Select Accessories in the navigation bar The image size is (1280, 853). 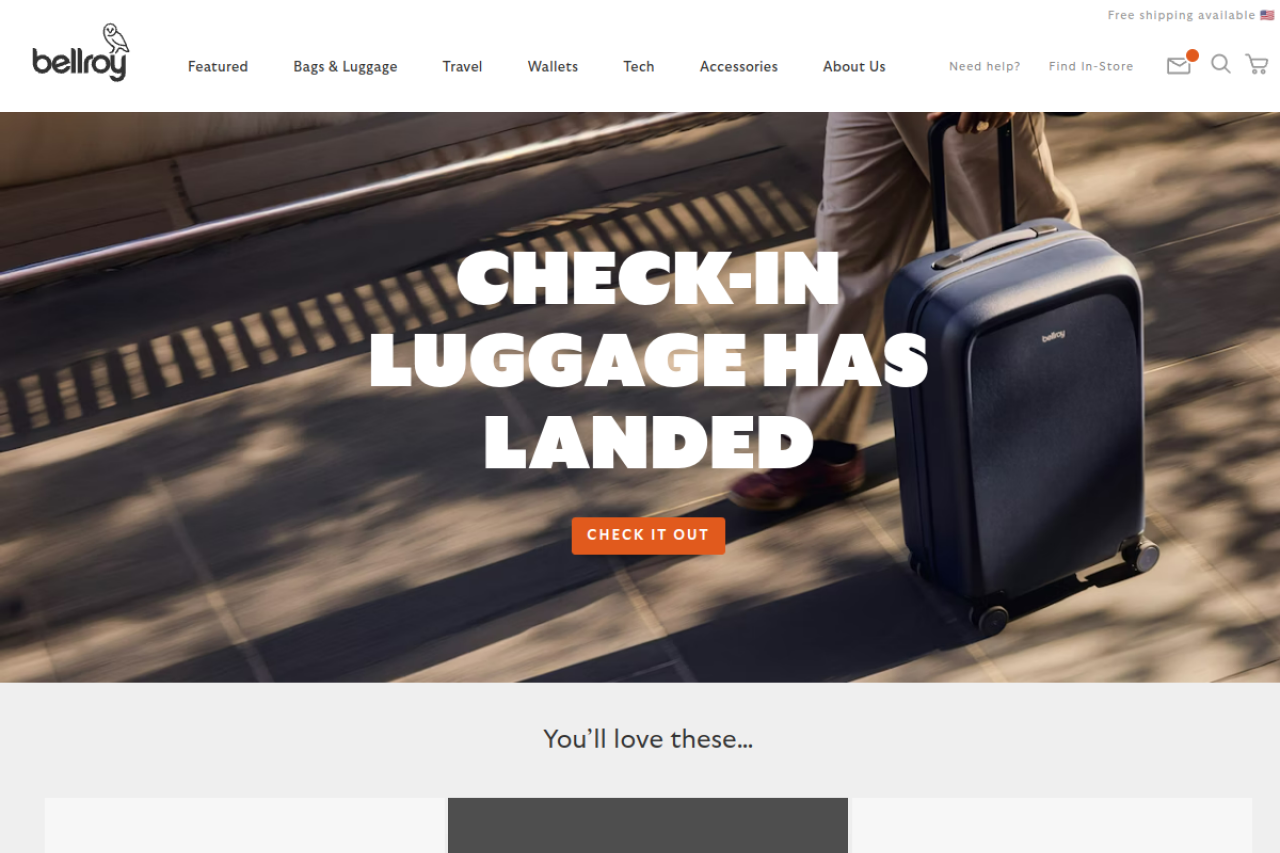point(739,67)
